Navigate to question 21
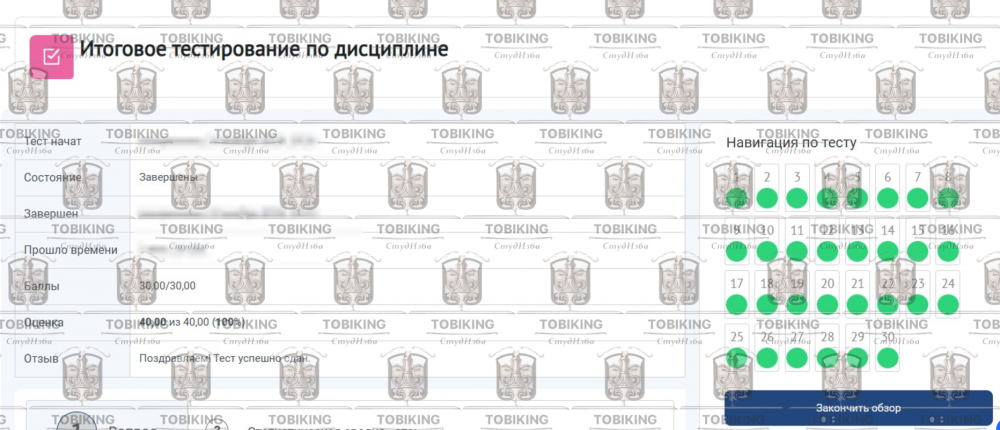 click(x=857, y=293)
